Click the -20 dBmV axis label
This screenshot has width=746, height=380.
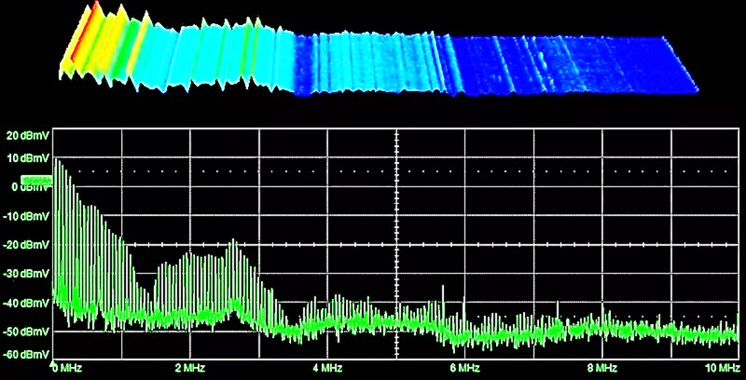pos(27,244)
